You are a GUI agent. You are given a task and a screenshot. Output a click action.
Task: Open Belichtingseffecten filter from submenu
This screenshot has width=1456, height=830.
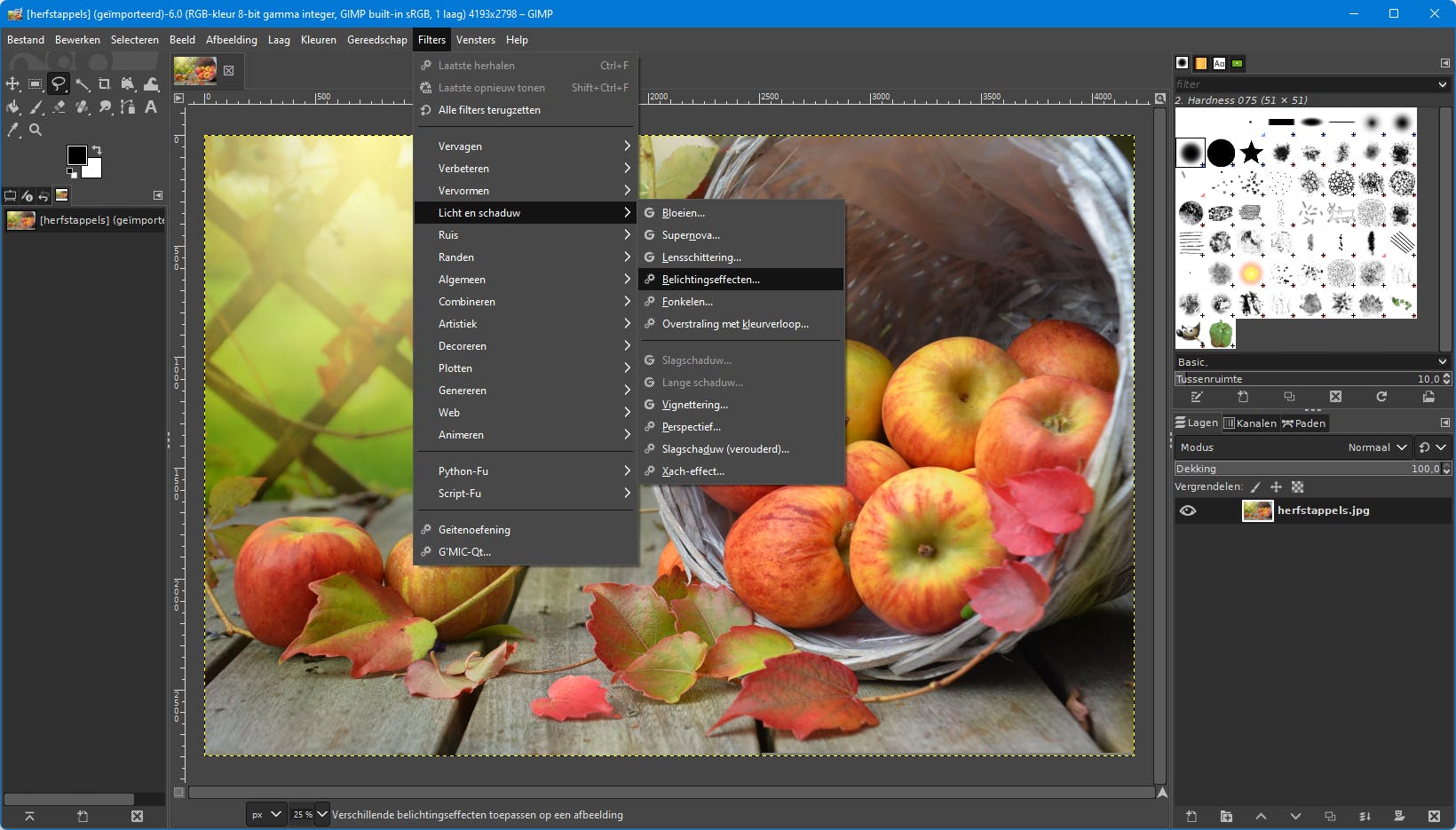point(710,280)
